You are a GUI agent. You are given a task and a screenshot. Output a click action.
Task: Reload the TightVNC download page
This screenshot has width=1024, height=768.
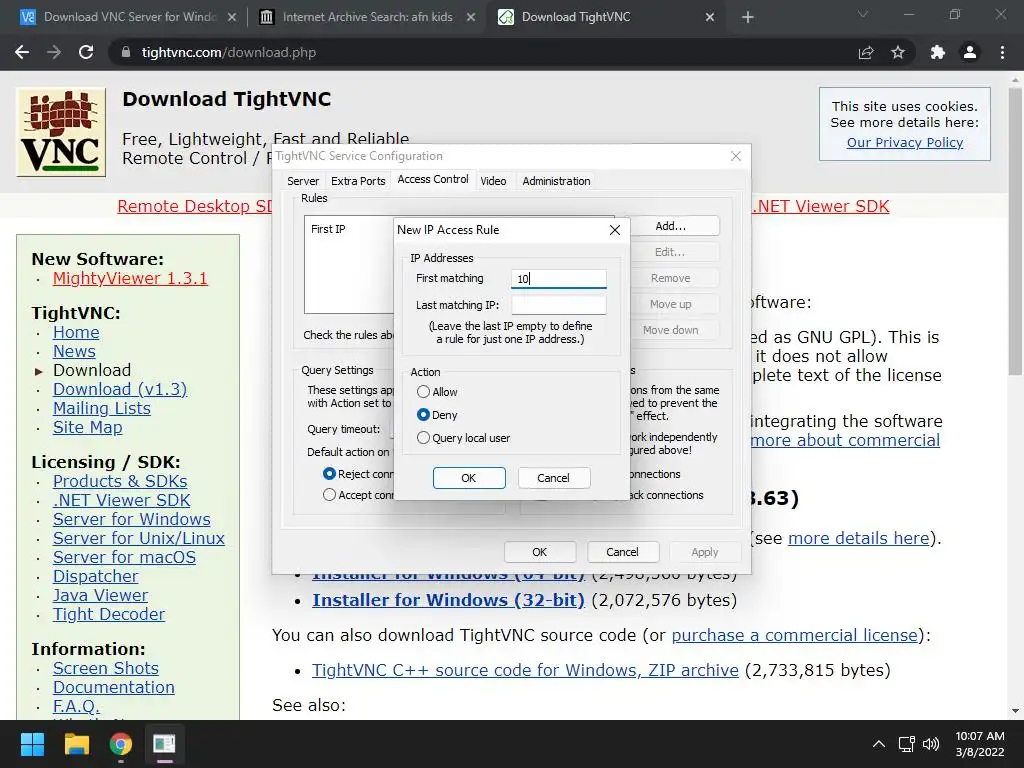point(86,52)
